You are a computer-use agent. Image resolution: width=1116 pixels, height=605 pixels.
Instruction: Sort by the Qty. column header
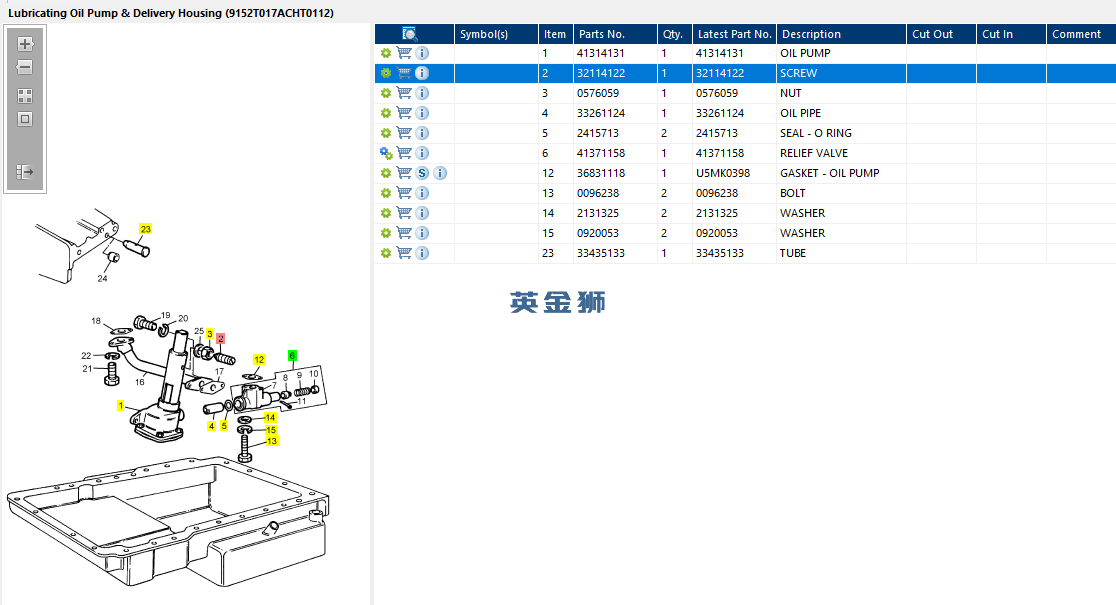tap(674, 33)
